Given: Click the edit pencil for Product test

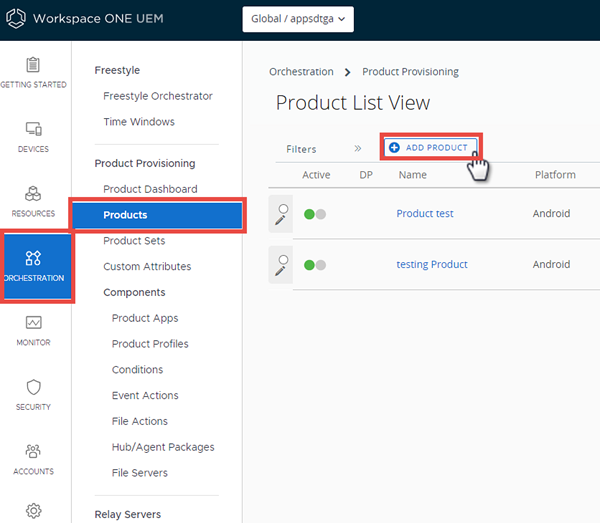Looking at the screenshot, I should pyautogui.click(x=280, y=220).
